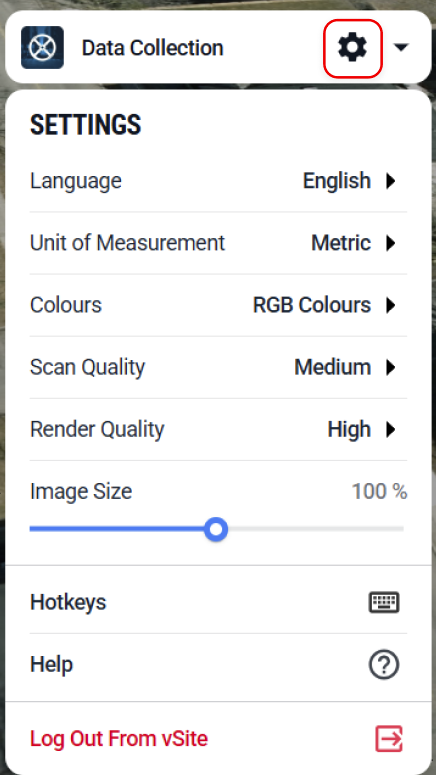Click the Data Collection title
Viewport: 436px width, 775px height.
tap(152, 48)
